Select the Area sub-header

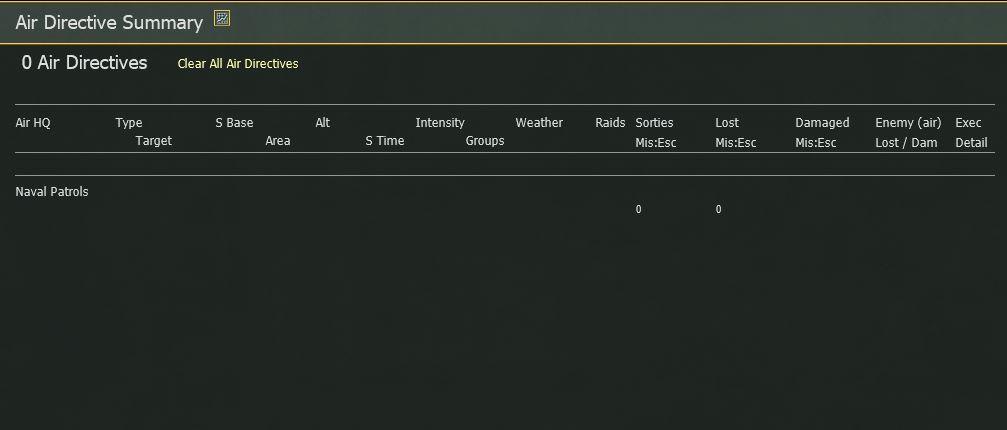tap(278, 141)
